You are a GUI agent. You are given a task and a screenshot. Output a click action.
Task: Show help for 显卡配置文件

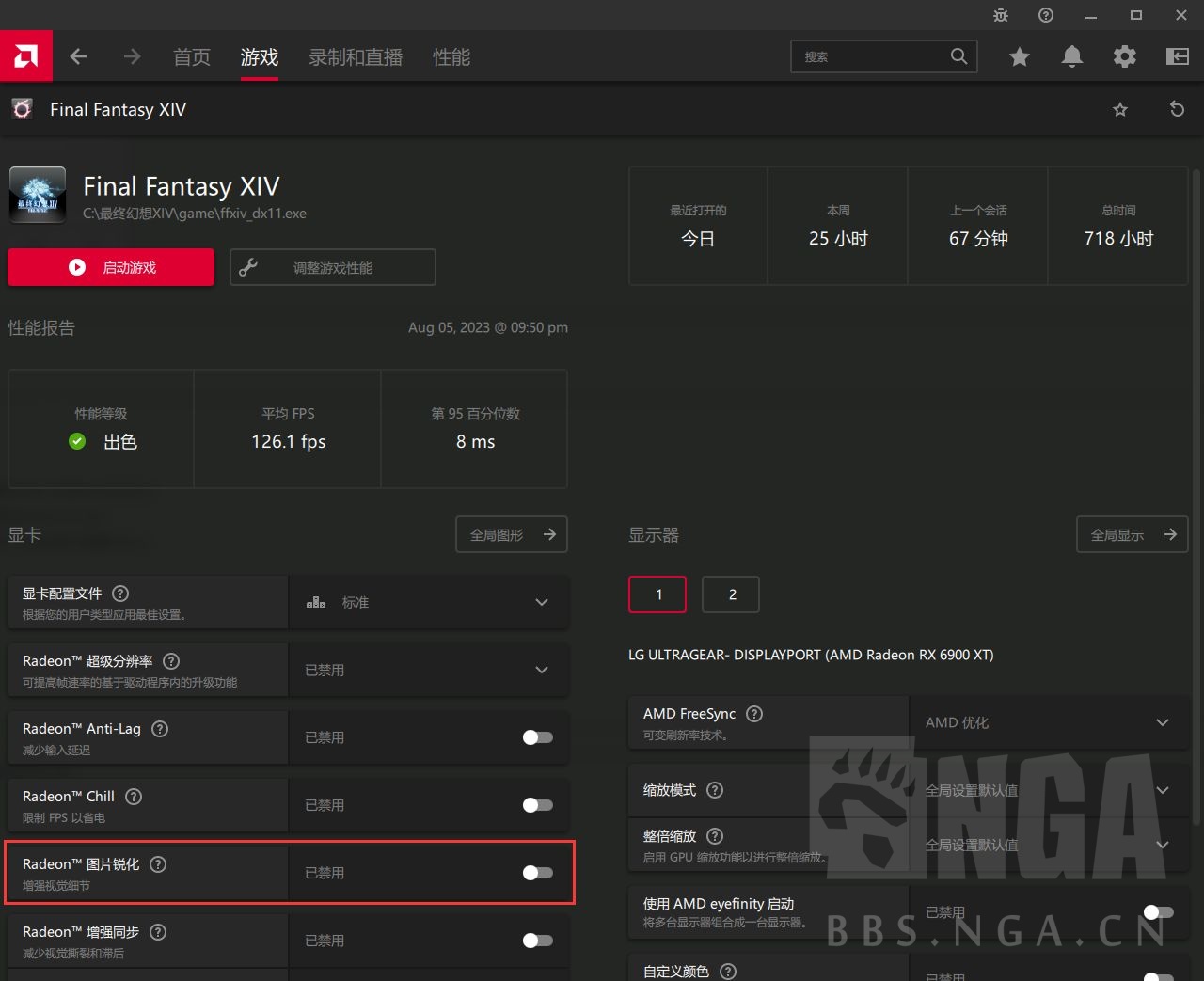tap(120, 593)
